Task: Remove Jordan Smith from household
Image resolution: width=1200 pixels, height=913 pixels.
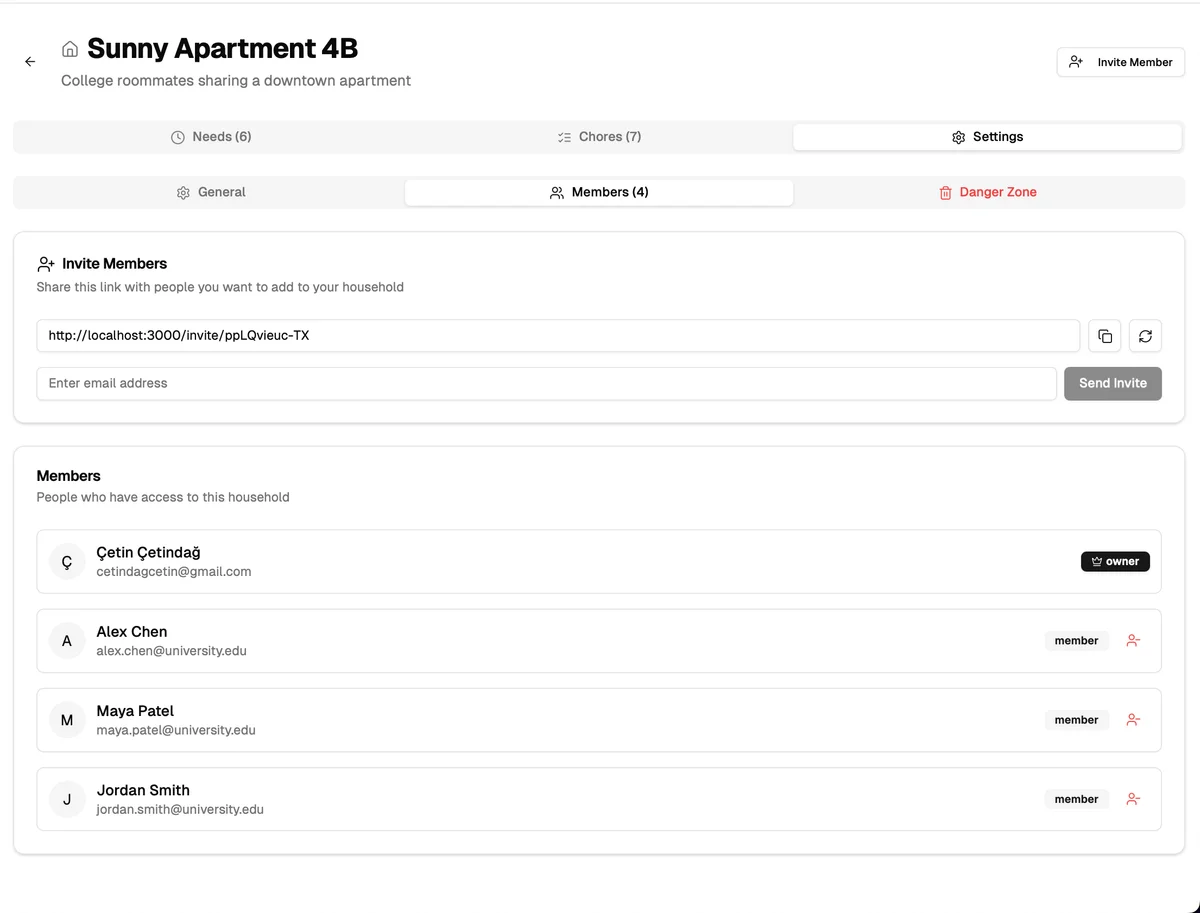Action: (1133, 799)
